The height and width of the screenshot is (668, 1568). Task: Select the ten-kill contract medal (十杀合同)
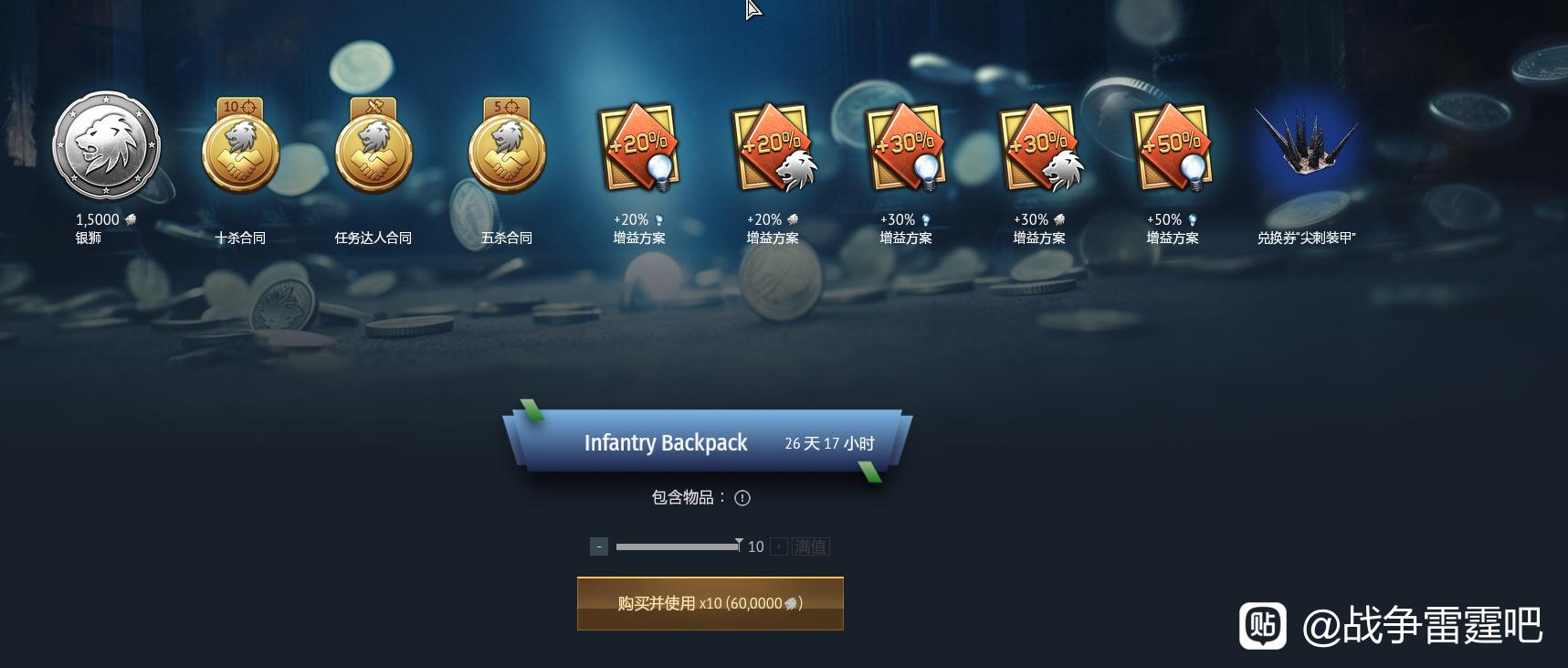pos(240,146)
